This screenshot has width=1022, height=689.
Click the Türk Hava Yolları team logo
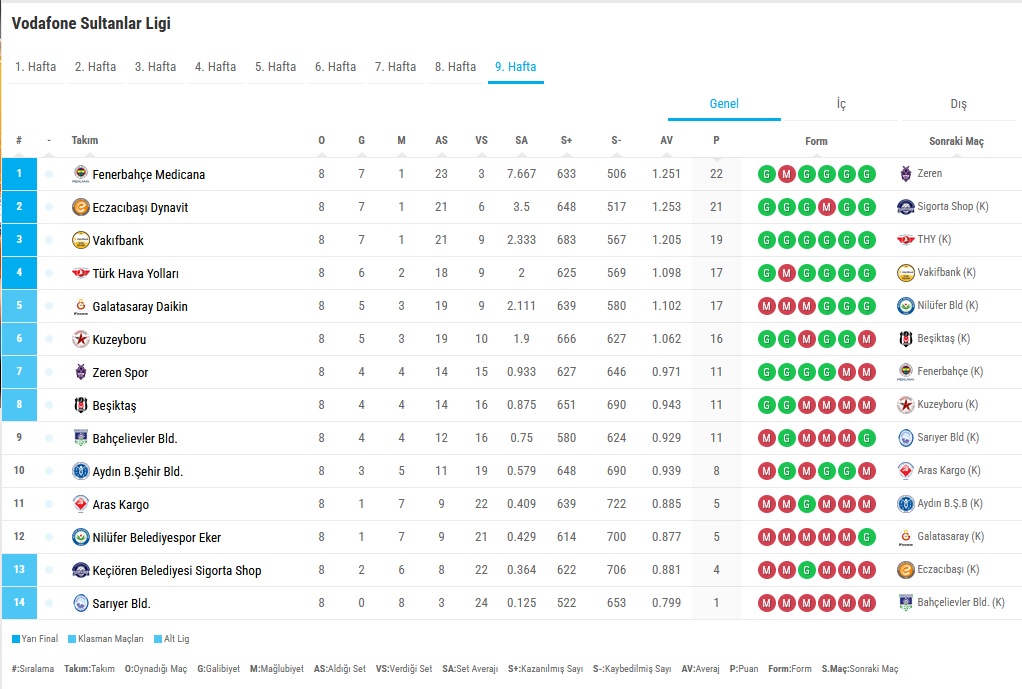coord(80,273)
